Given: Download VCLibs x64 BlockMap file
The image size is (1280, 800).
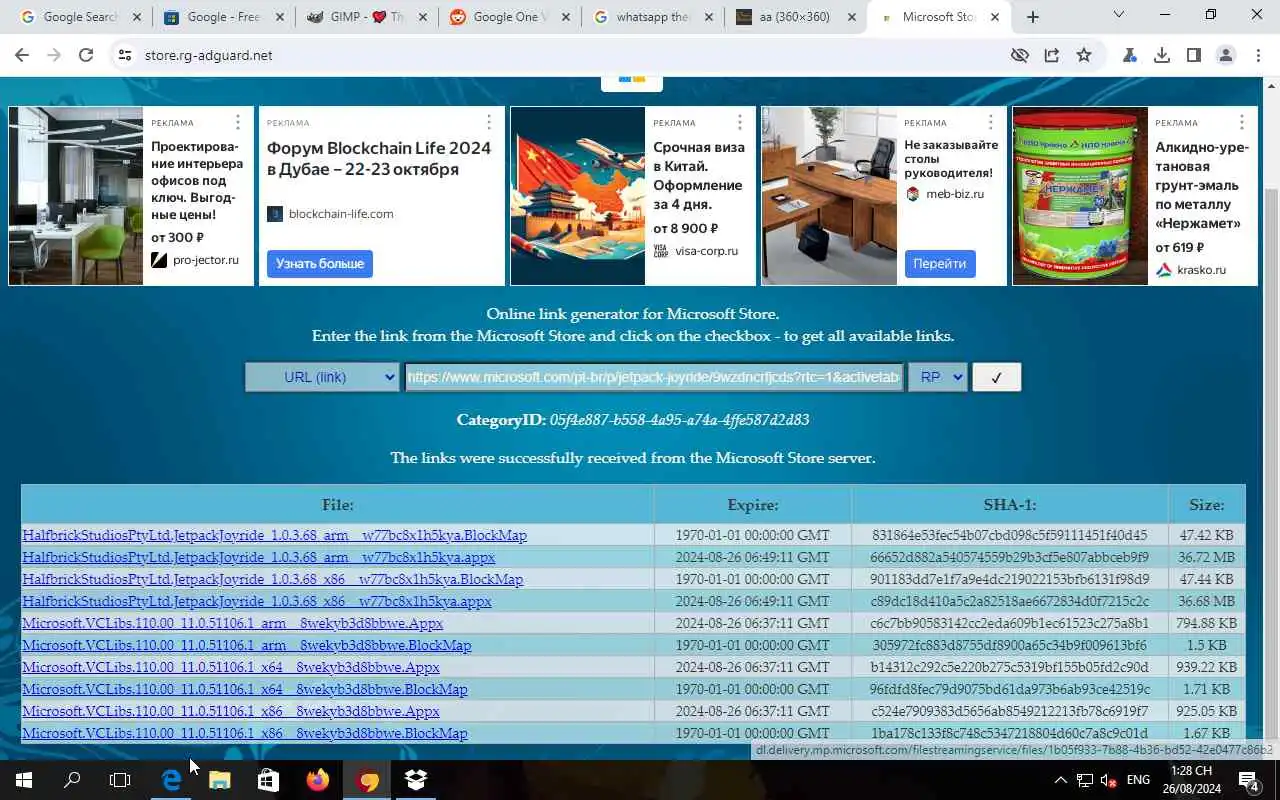Looking at the screenshot, I should click(244, 689).
